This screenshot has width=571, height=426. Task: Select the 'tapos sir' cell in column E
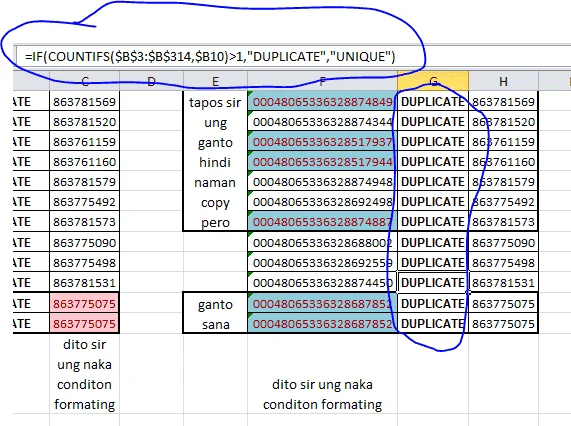point(215,102)
